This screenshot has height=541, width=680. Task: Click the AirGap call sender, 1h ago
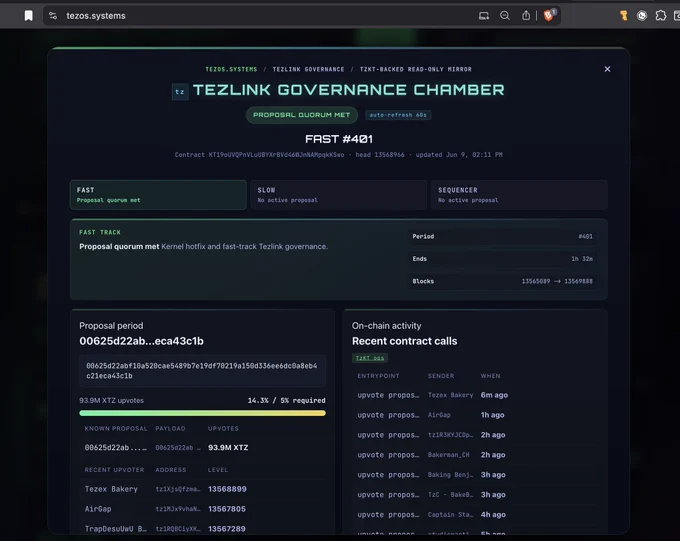click(x=439, y=415)
